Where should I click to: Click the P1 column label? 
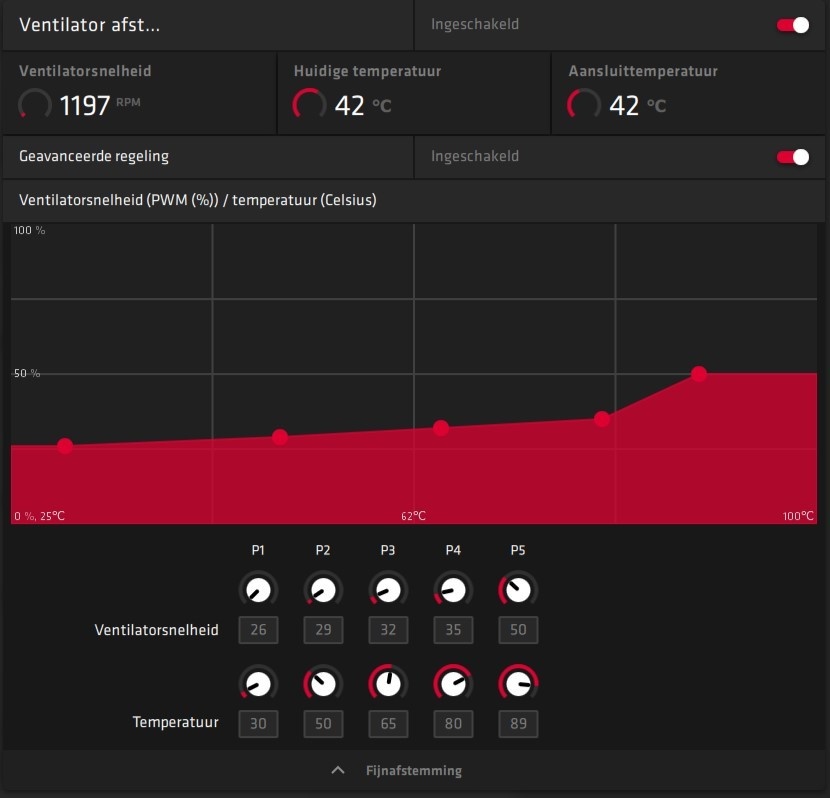pos(258,550)
